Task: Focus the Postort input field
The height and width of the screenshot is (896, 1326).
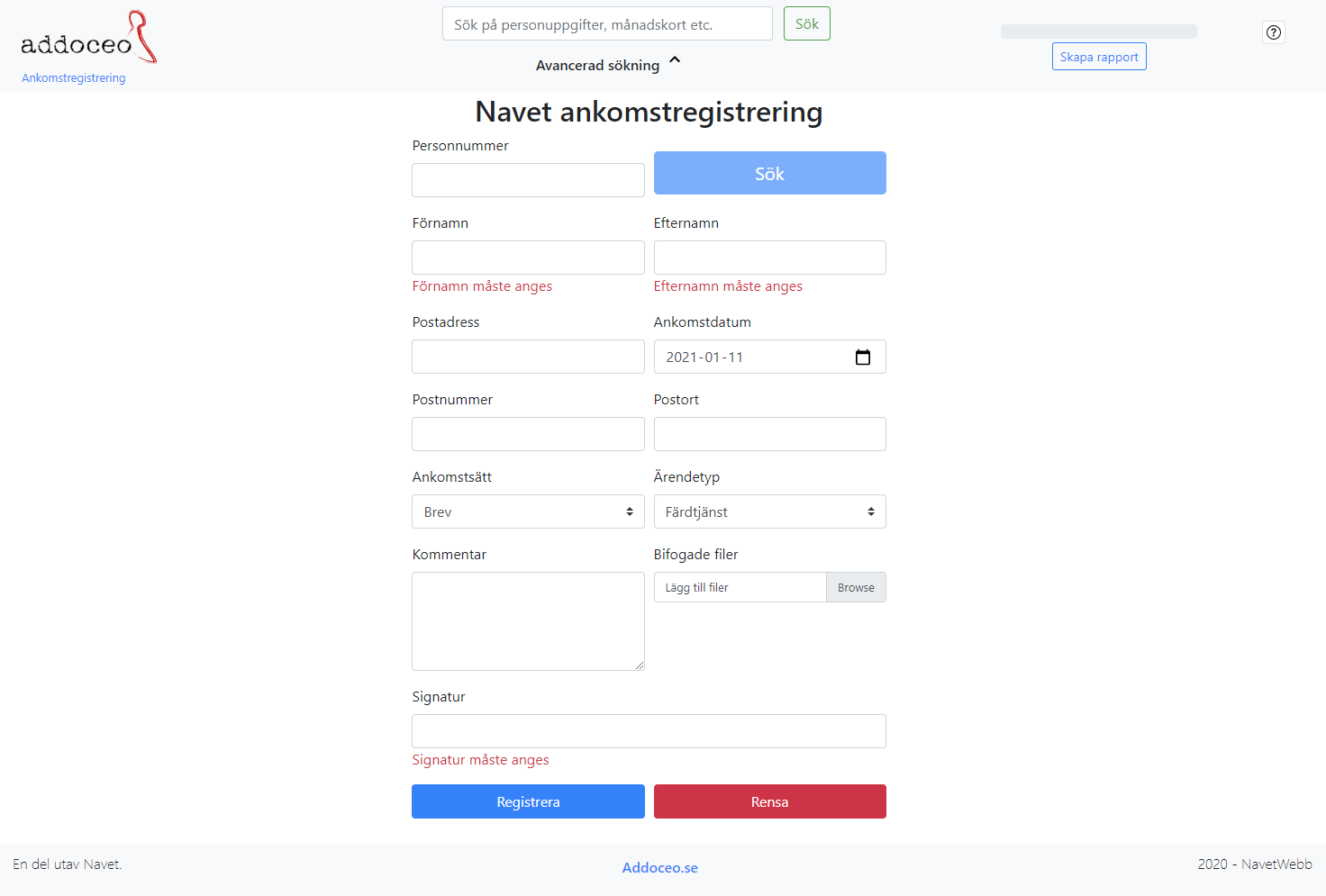Action: point(769,434)
